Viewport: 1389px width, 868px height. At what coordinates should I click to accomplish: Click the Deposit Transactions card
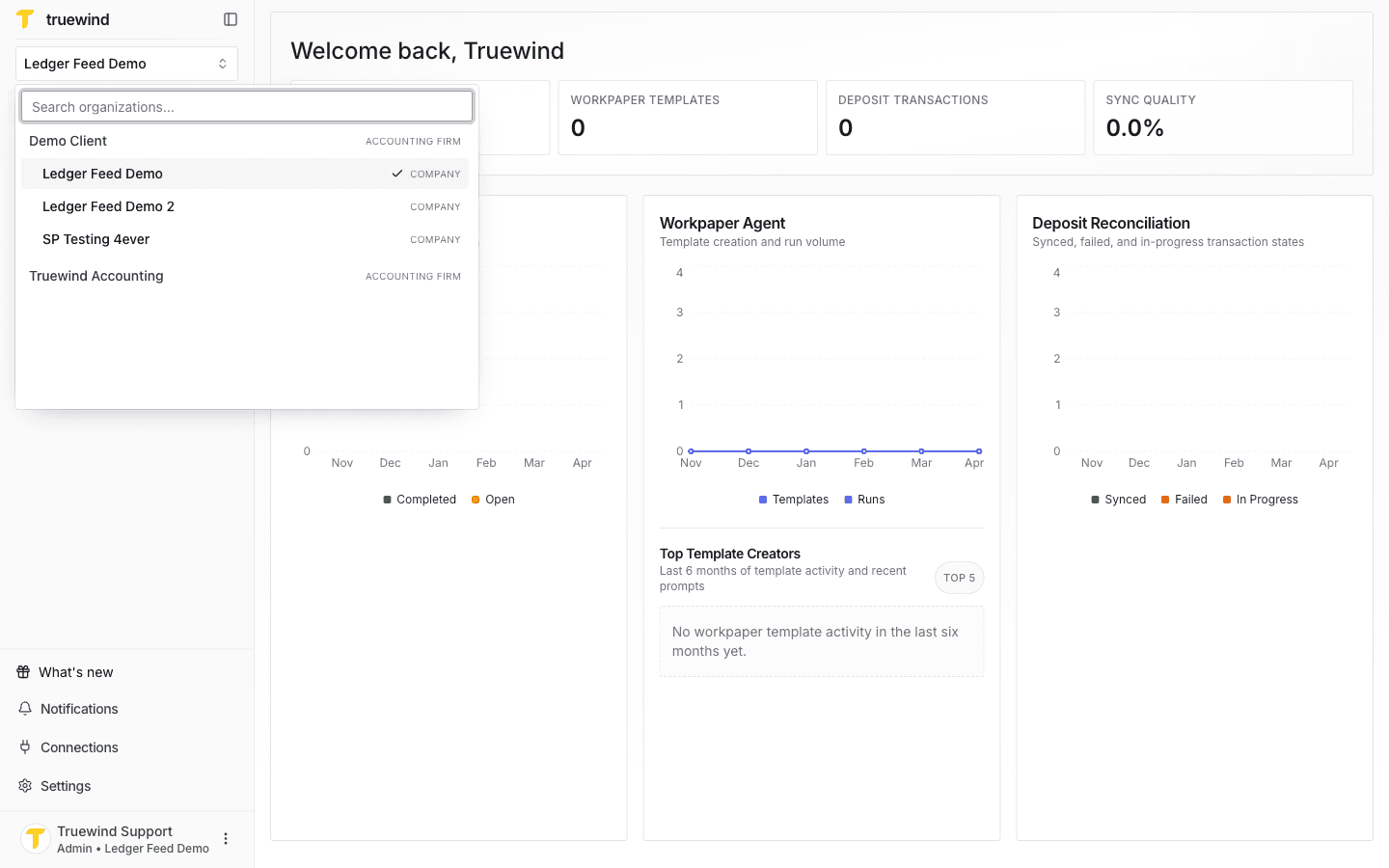(x=956, y=118)
